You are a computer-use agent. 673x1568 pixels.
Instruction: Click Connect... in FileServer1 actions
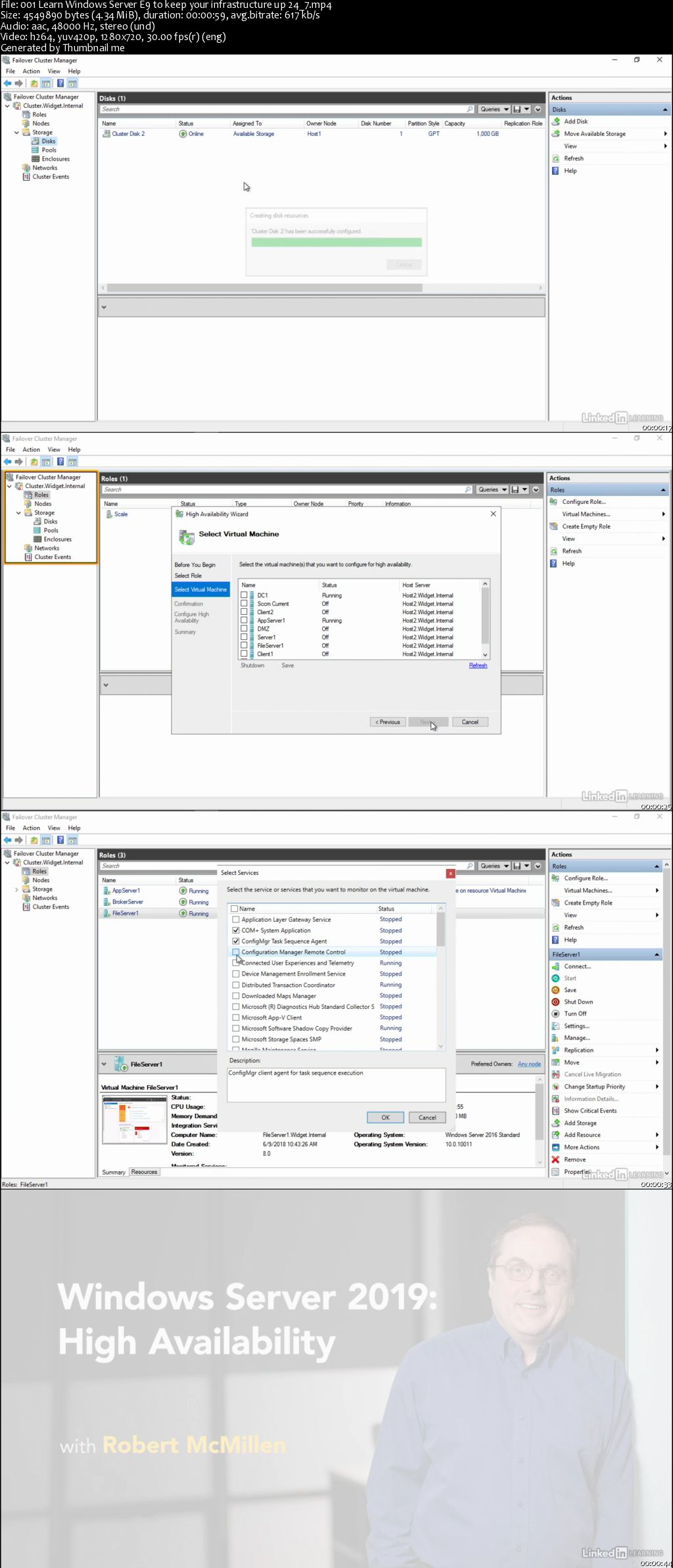(x=578, y=966)
